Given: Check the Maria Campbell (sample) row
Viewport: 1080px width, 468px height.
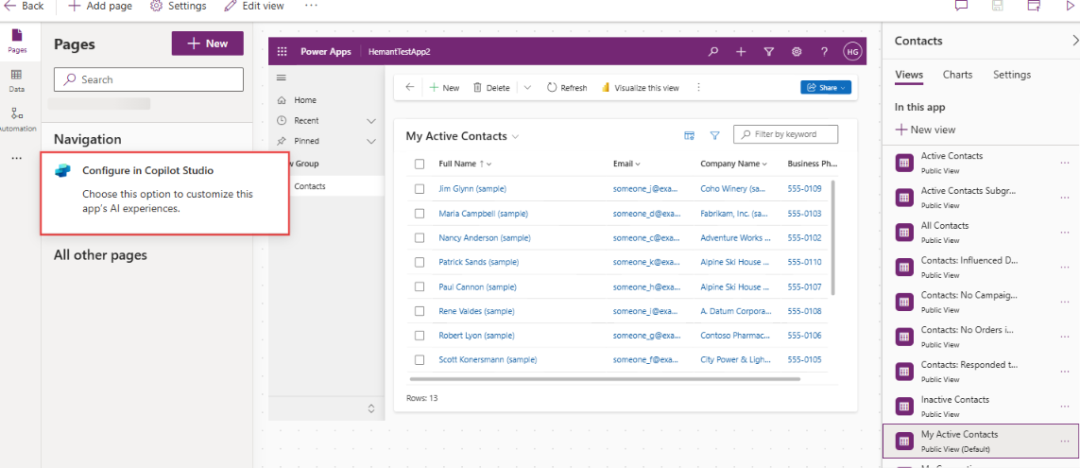Looking at the screenshot, I should coord(419,214).
